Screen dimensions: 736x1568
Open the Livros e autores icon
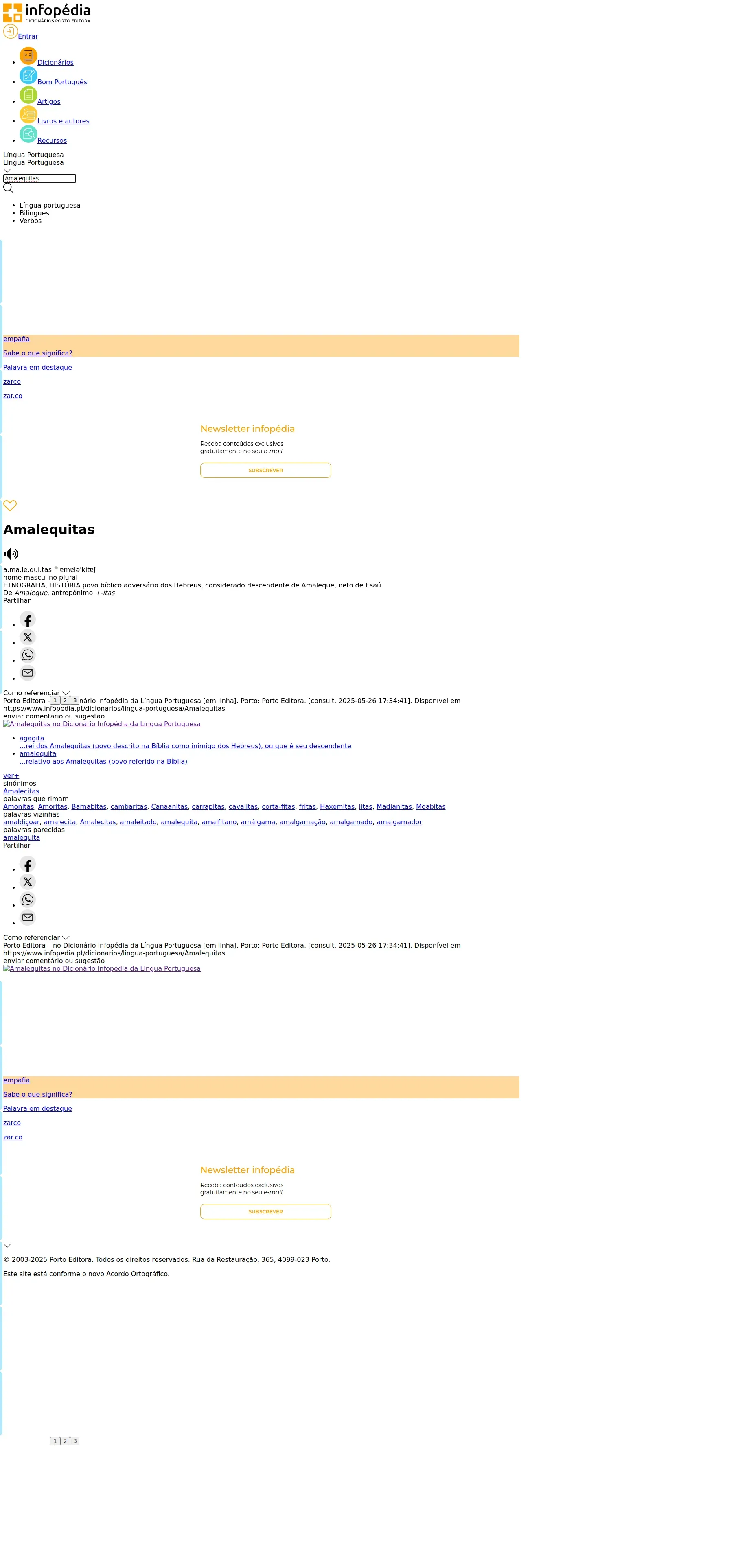(28, 114)
